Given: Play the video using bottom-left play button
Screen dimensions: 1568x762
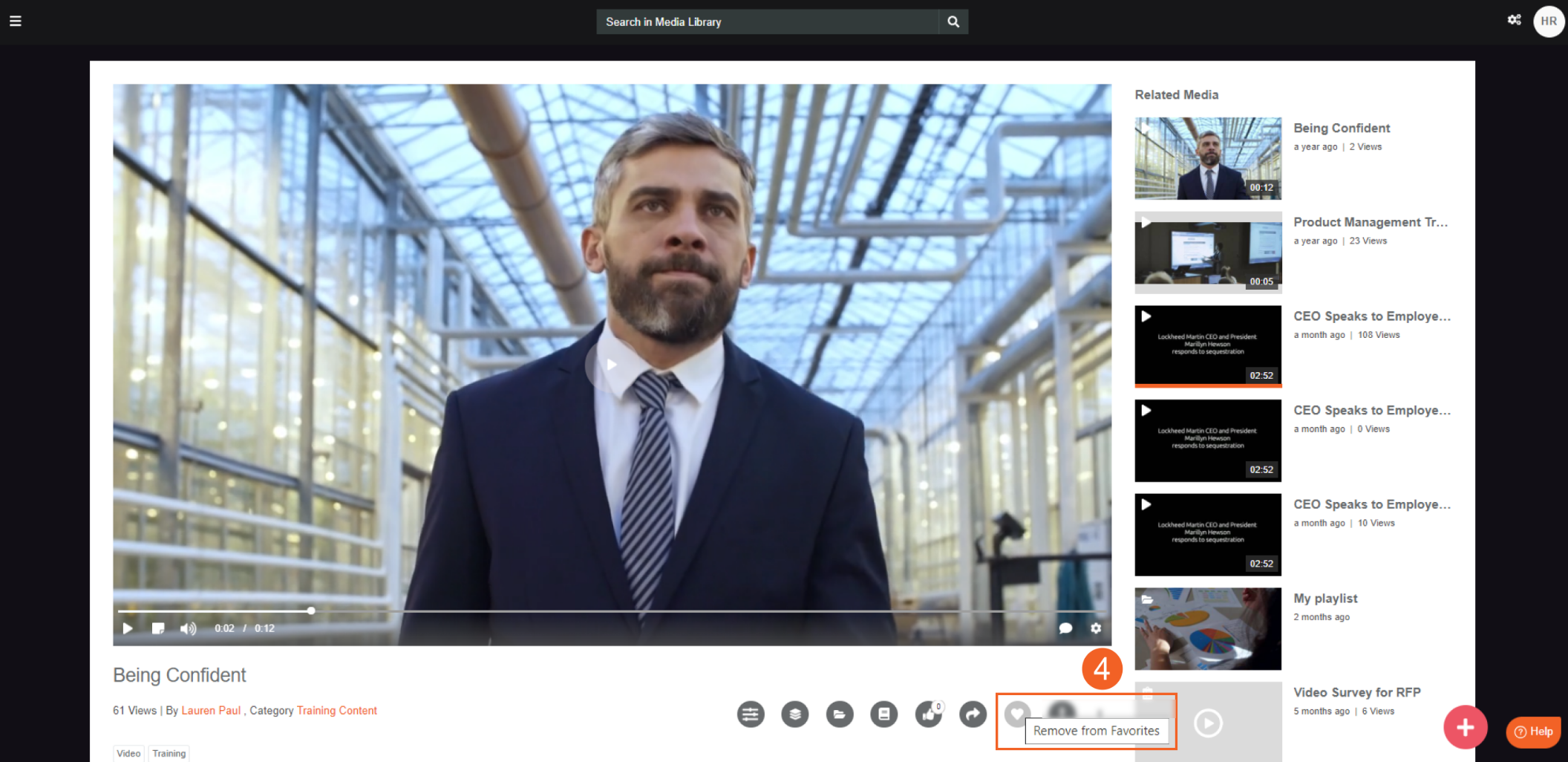Looking at the screenshot, I should tap(128, 628).
